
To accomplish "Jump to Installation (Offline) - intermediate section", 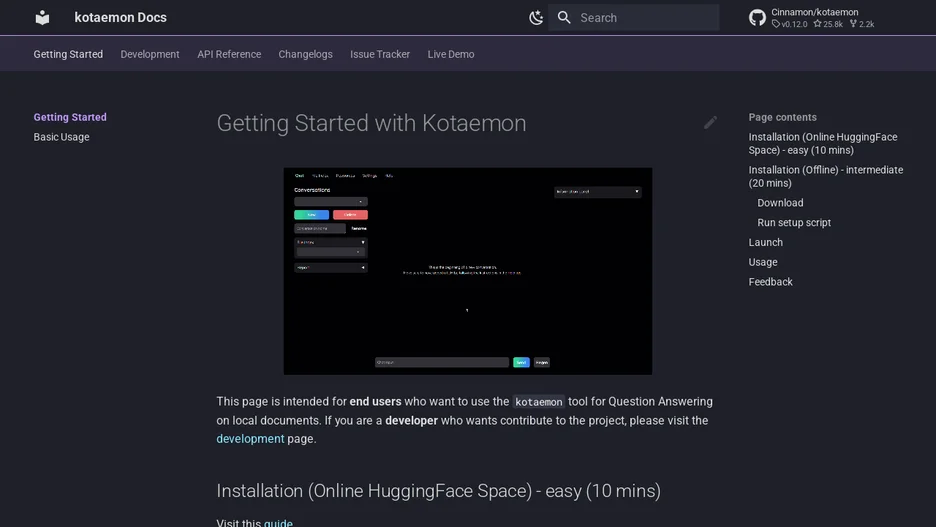I will pos(826,176).
